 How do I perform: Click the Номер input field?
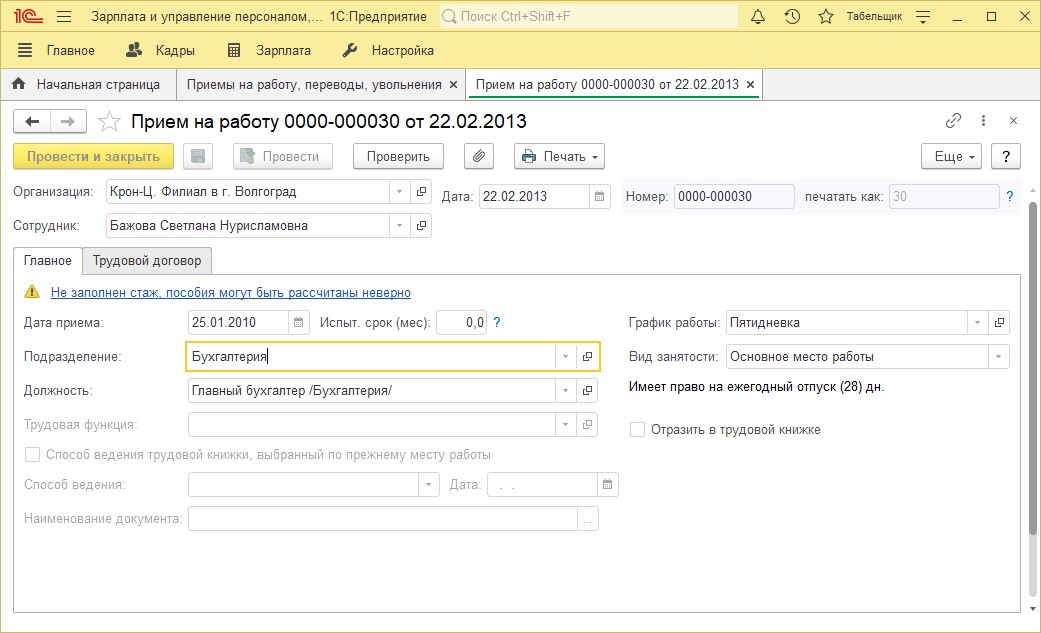(734, 197)
